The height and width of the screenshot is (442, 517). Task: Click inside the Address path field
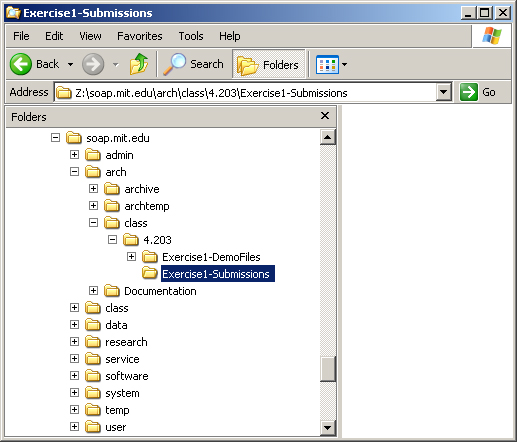pyautogui.click(x=245, y=92)
